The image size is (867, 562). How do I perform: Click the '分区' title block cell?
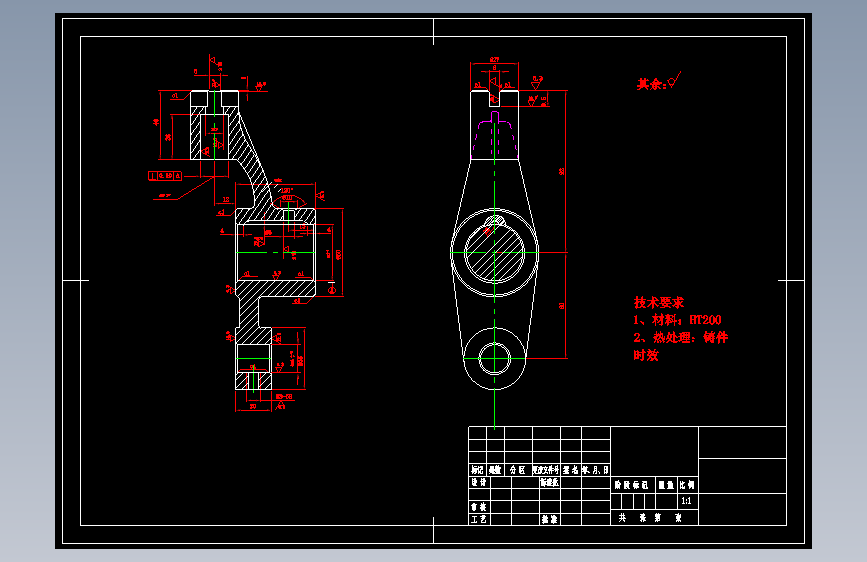click(518, 470)
